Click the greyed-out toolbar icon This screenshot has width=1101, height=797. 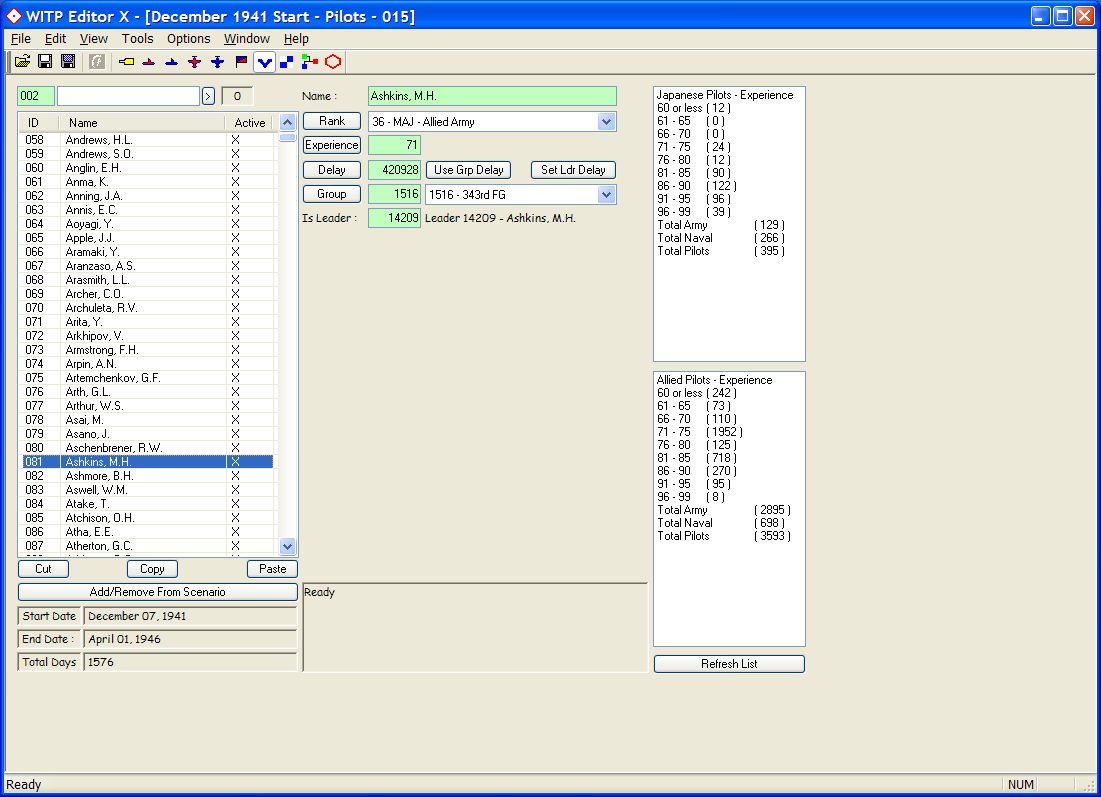(x=97, y=62)
